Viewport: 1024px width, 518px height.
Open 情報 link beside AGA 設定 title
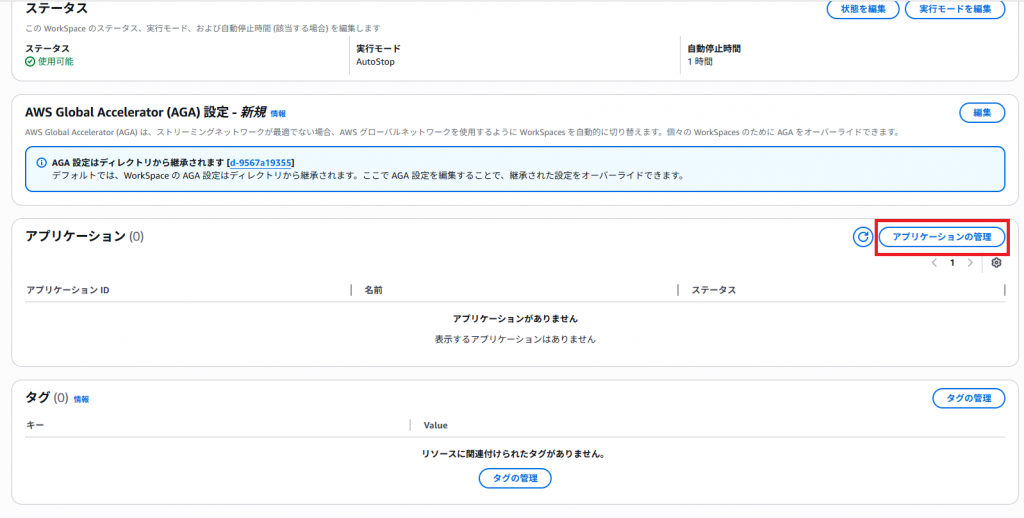[x=278, y=114]
